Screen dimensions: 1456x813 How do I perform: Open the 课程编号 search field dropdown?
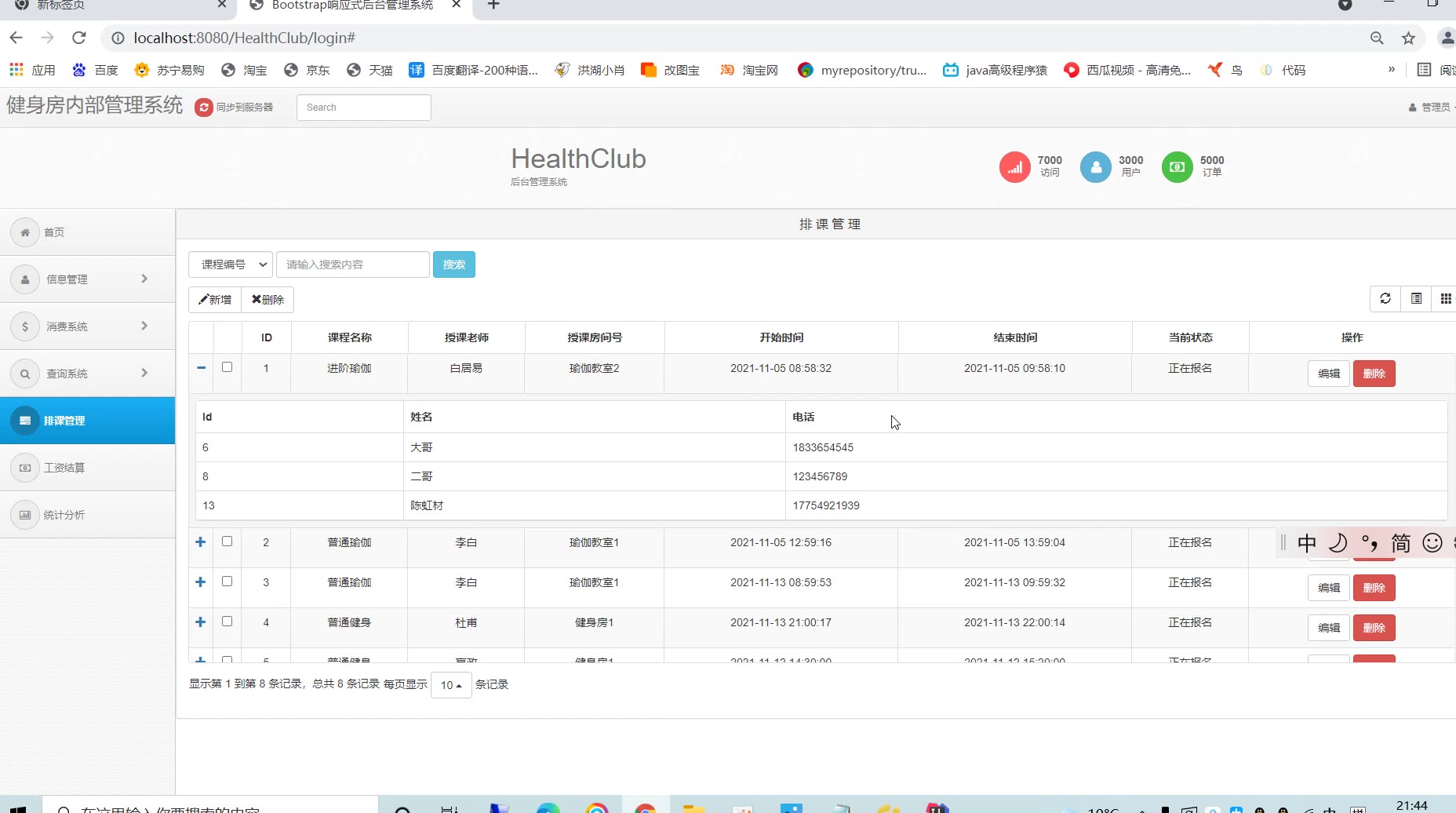point(231,264)
